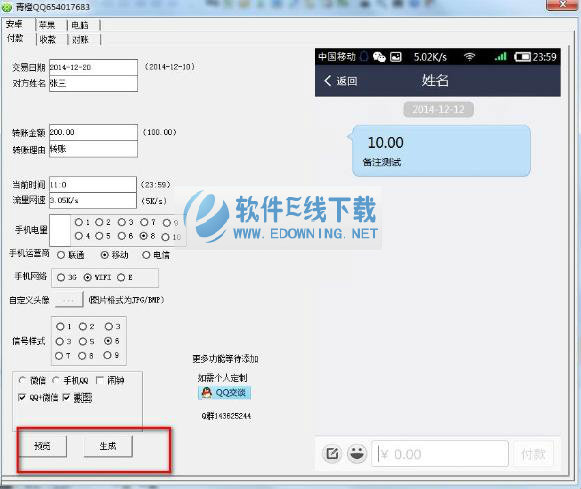Image resolution: width=581 pixels, height=489 pixels.
Task: Switch to the 安卓 tab
Action: pyautogui.click(x=15, y=25)
